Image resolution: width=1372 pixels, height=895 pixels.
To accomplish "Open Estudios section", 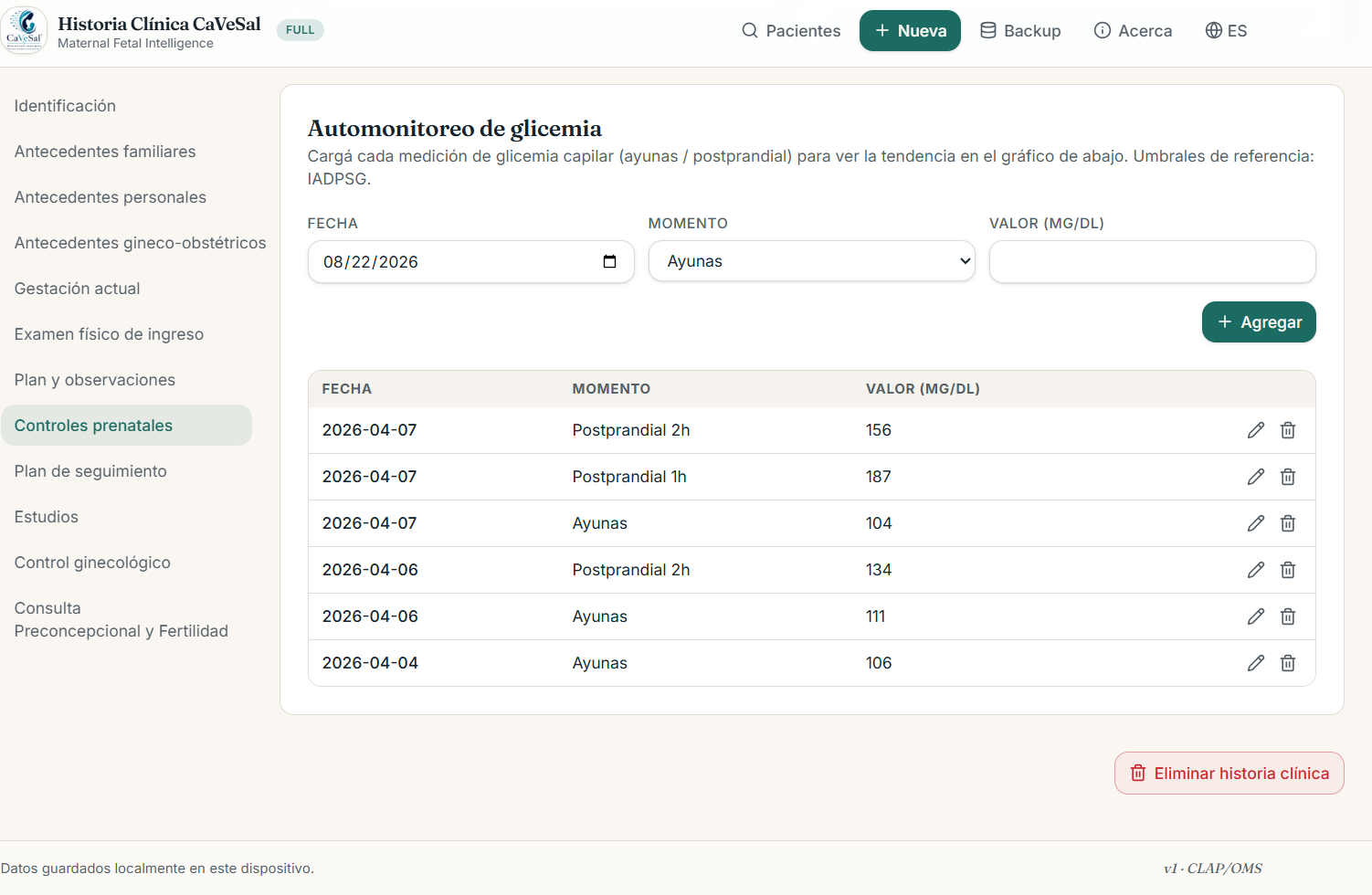I will pyautogui.click(x=126, y=517).
